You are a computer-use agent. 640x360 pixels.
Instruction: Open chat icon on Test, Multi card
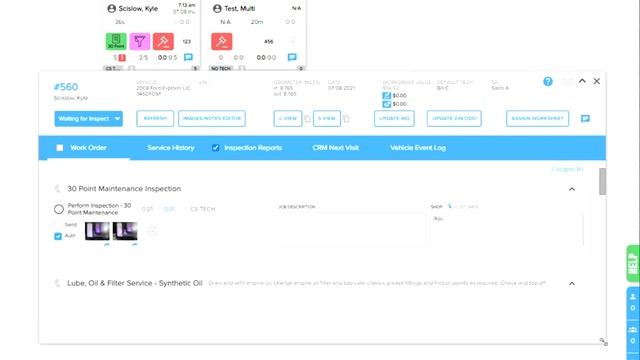pyautogui.click(x=292, y=57)
